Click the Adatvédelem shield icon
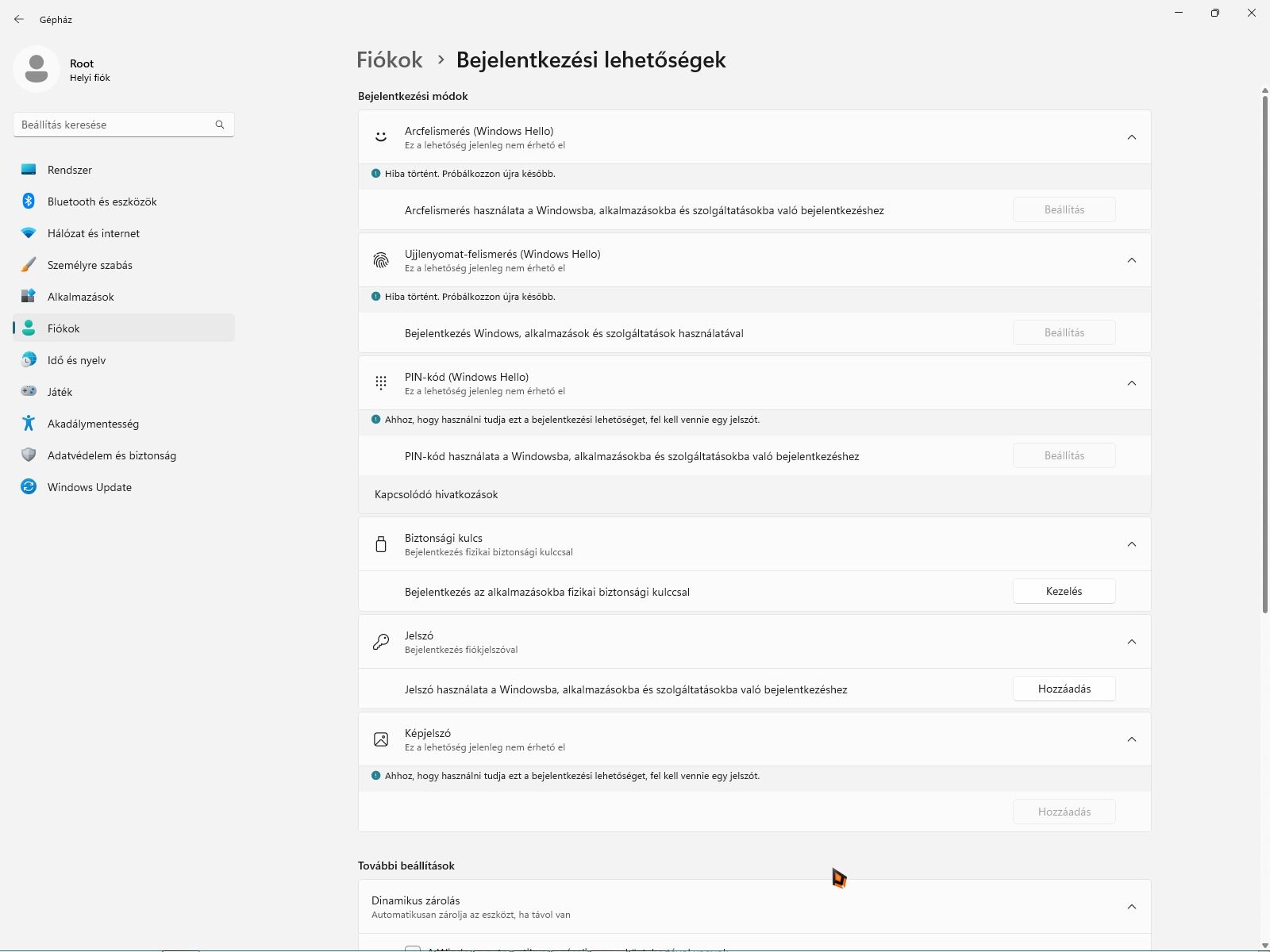The width and height of the screenshot is (1270, 952). click(x=29, y=455)
